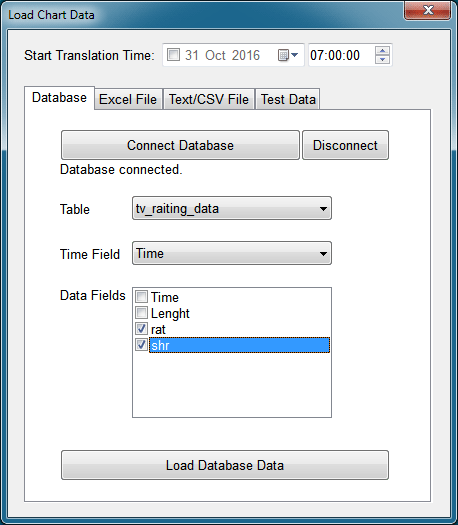Image resolution: width=458 pixels, height=525 pixels.
Task: Open the Test Data tab
Action: [x=288, y=99]
